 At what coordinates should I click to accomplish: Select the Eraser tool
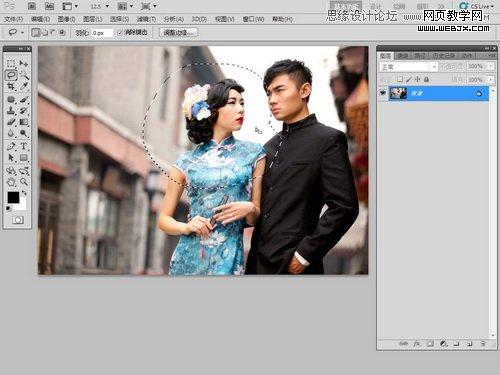pyautogui.click(x=11, y=122)
